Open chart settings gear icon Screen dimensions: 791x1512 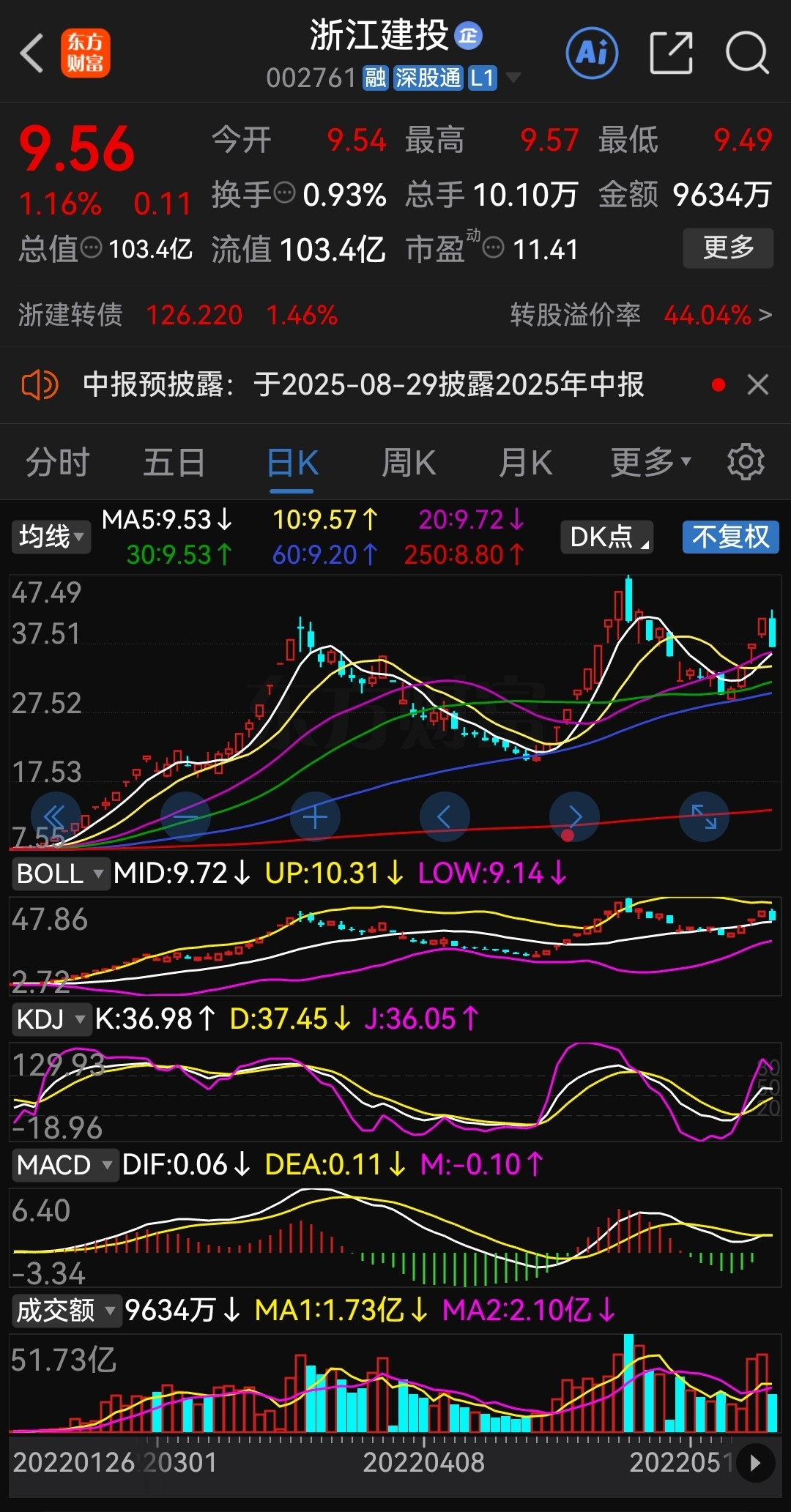click(746, 461)
